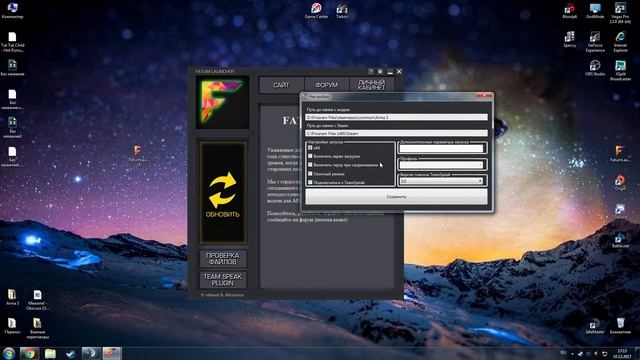Open the Memorial Obscura desktop file icon
Image resolution: width=640 pixels, height=360 pixels.
point(38,300)
